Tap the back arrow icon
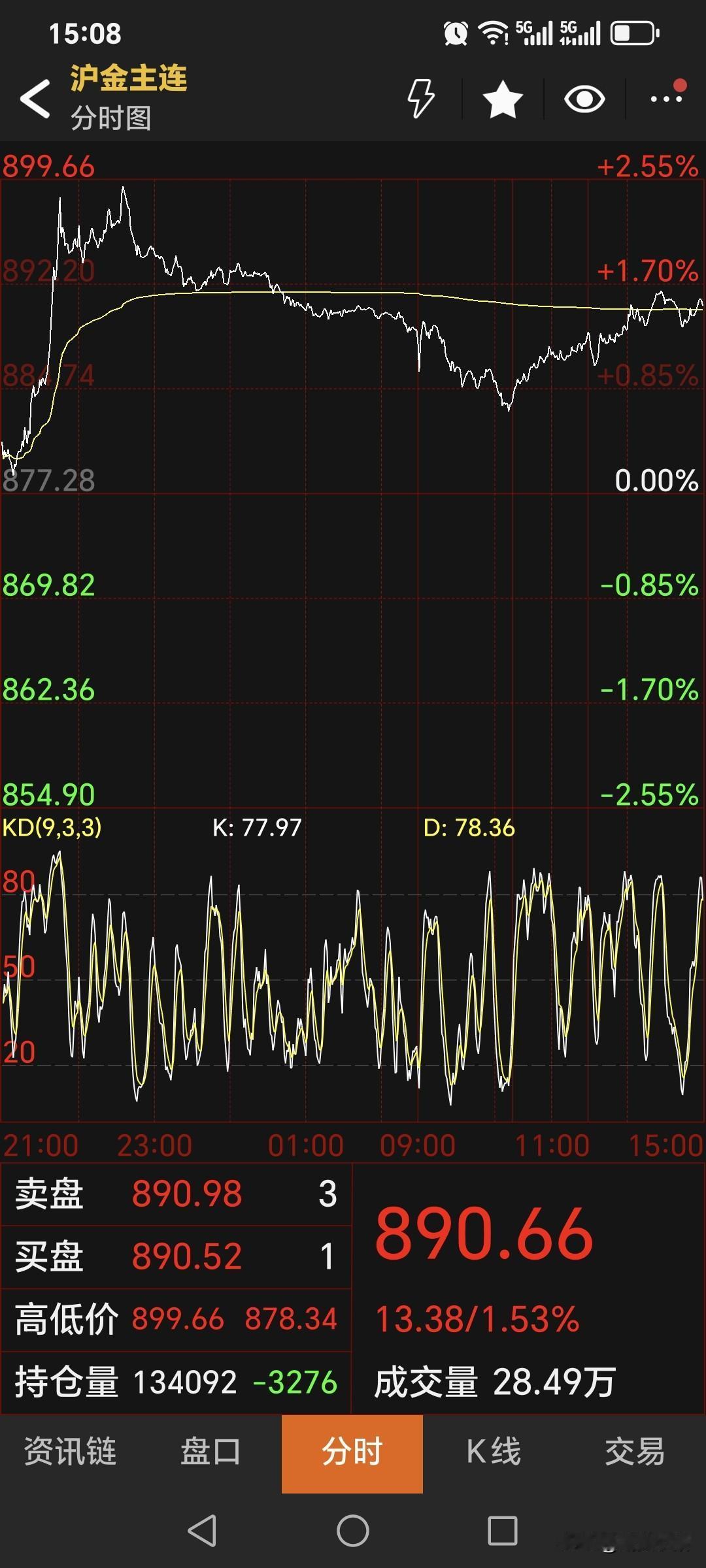The height and width of the screenshot is (1568, 706). 35,99
